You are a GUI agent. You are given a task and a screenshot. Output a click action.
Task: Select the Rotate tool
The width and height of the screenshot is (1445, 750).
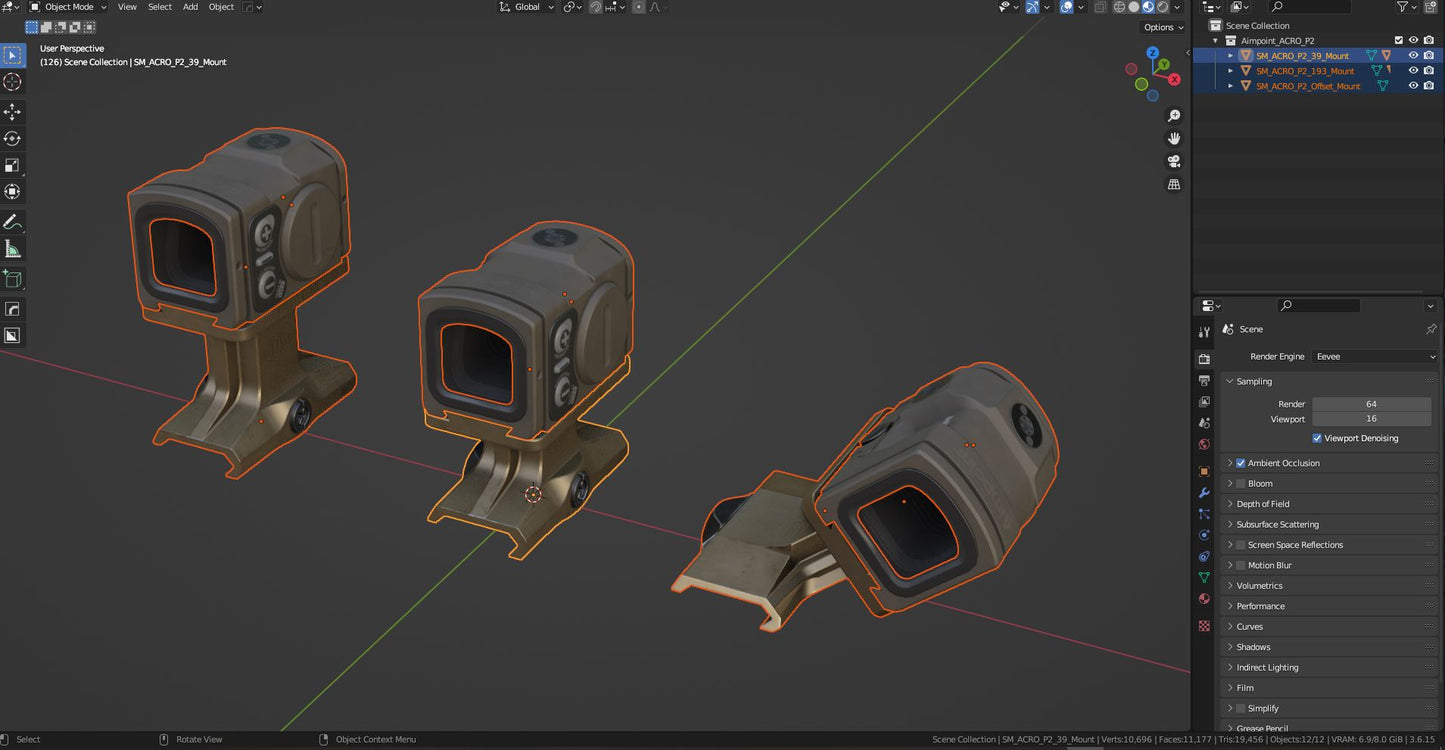click(x=13, y=139)
